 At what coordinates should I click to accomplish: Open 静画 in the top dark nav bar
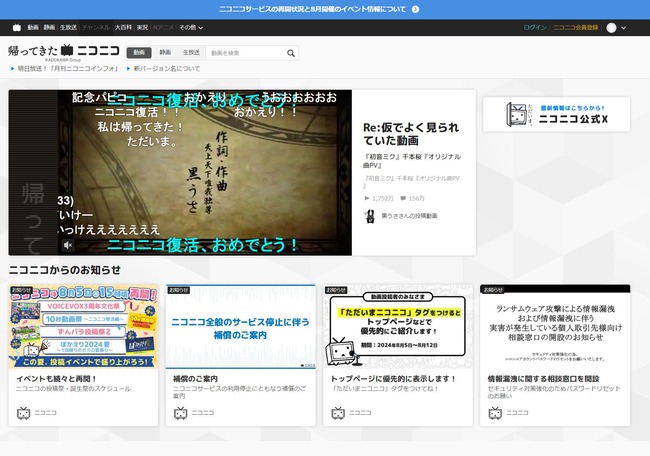[x=49, y=28]
